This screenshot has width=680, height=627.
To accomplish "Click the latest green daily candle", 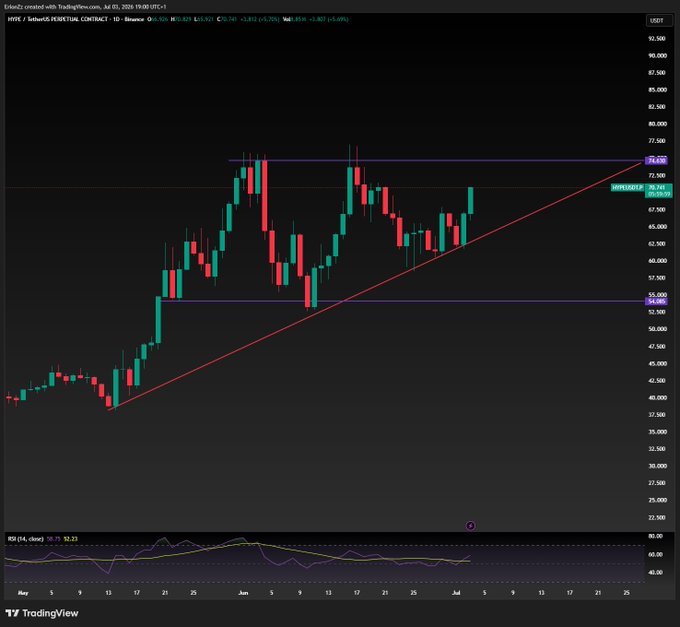I will 471,201.
